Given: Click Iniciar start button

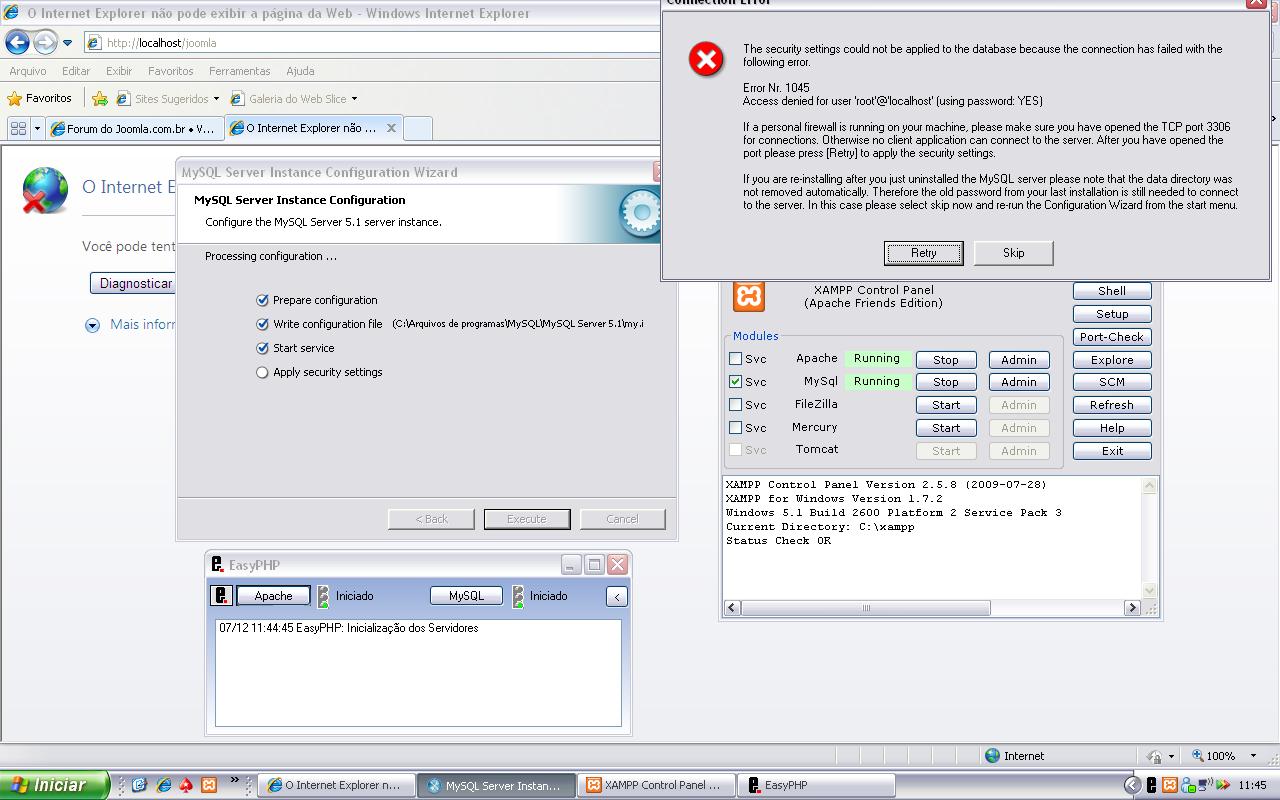Looking at the screenshot, I should click(x=53, y=785).
